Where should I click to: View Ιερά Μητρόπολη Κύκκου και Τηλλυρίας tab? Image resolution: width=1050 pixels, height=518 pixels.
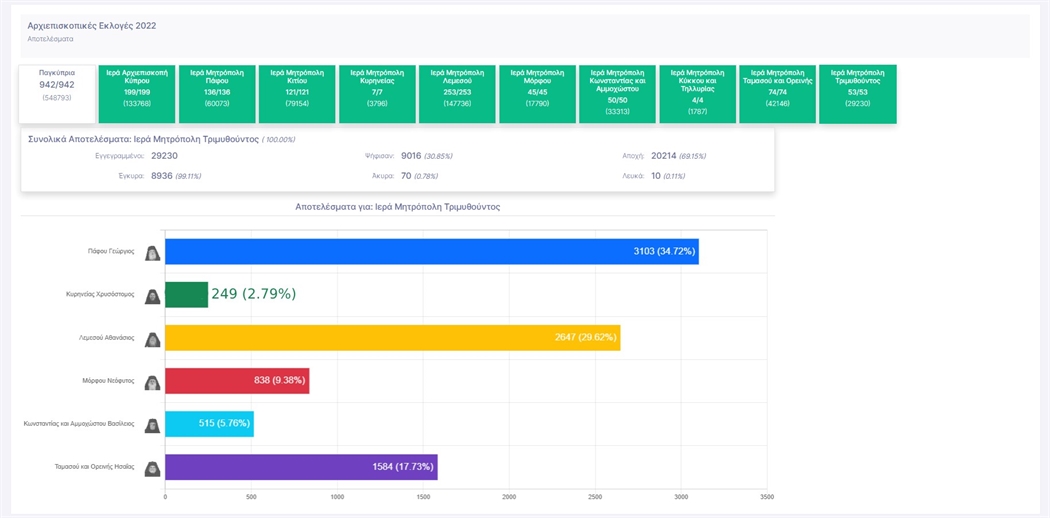697,94
